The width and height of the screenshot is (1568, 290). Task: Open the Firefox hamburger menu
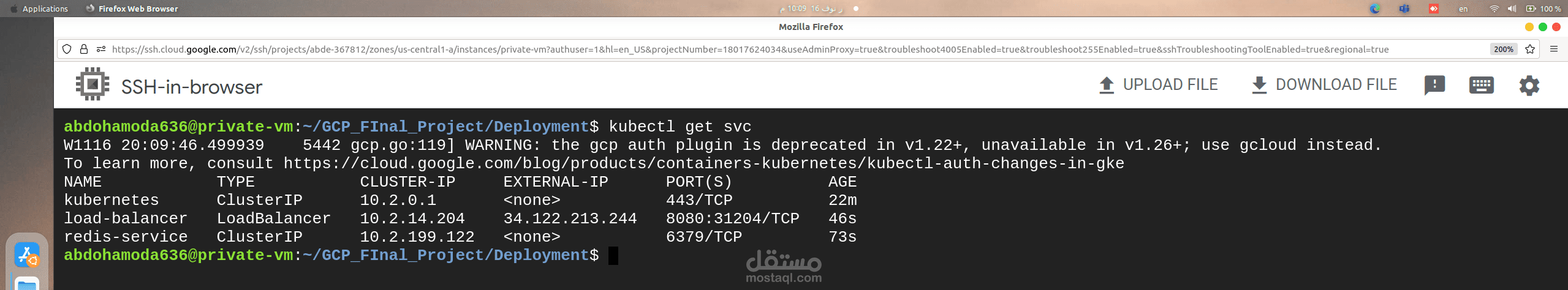tap(1553, 49)
